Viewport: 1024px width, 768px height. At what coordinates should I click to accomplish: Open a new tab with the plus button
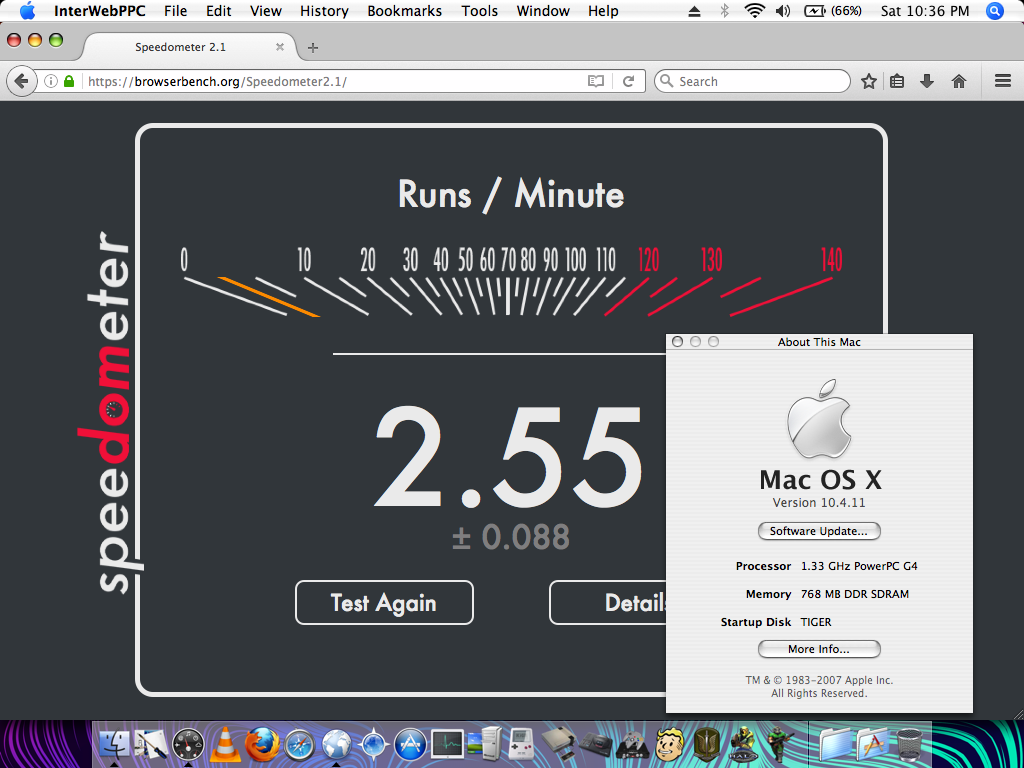pos(313,48)
